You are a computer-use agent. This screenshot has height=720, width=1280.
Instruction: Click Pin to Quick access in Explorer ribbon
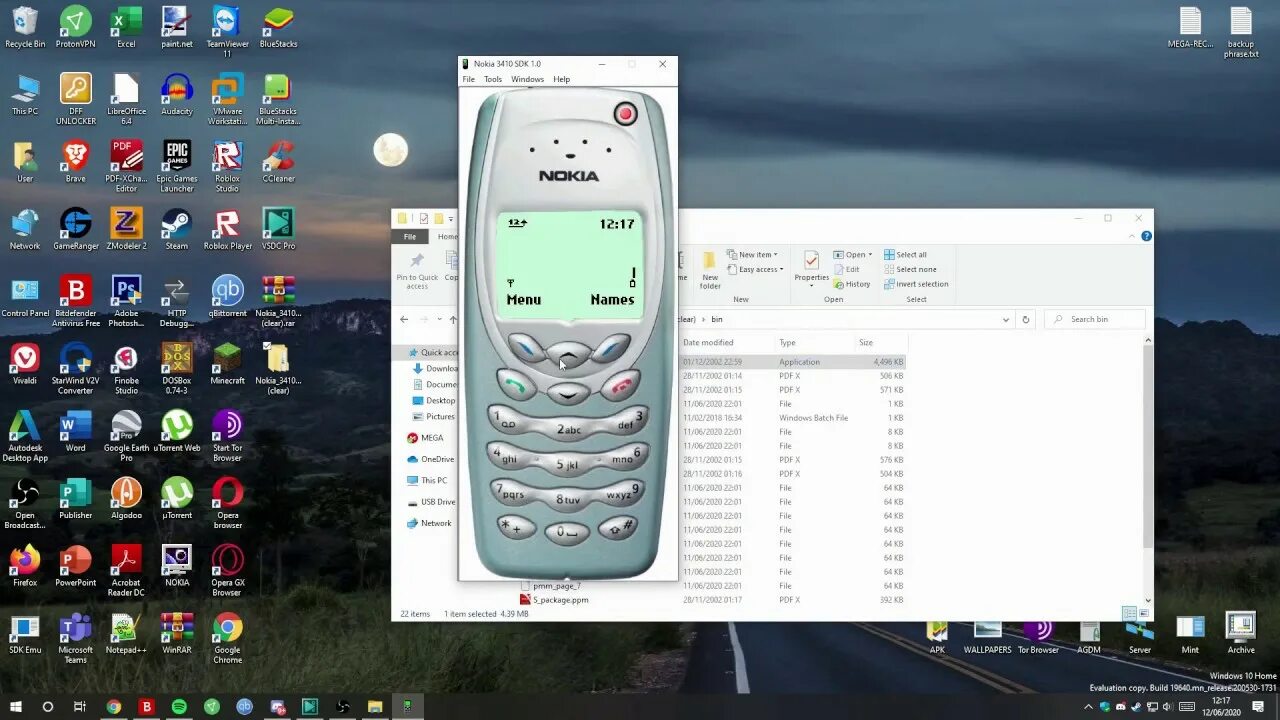[x=417, y=271]
